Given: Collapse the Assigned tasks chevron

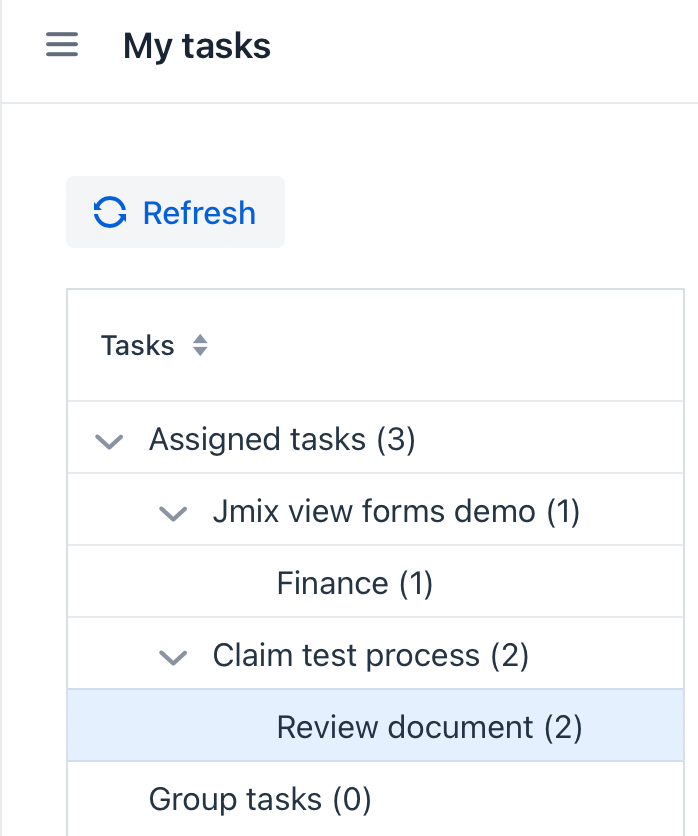Looking at the screenshot, I should [x=109, y=440].
